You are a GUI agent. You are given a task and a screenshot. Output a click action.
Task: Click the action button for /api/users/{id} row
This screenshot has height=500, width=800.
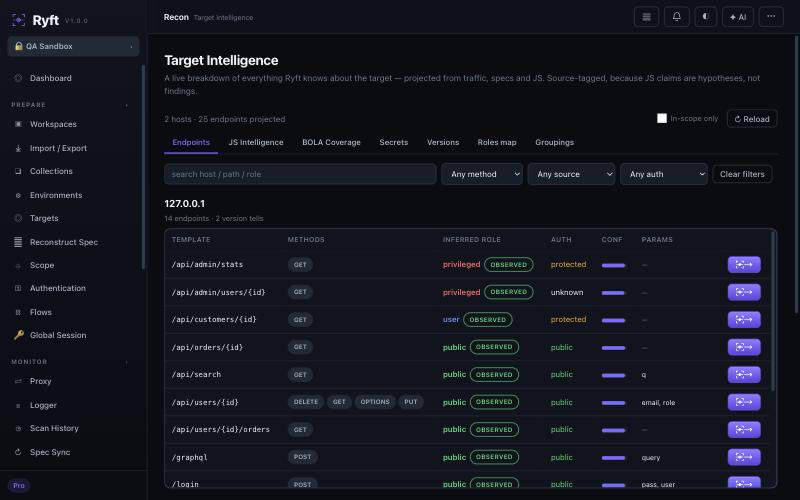point(744,402)
